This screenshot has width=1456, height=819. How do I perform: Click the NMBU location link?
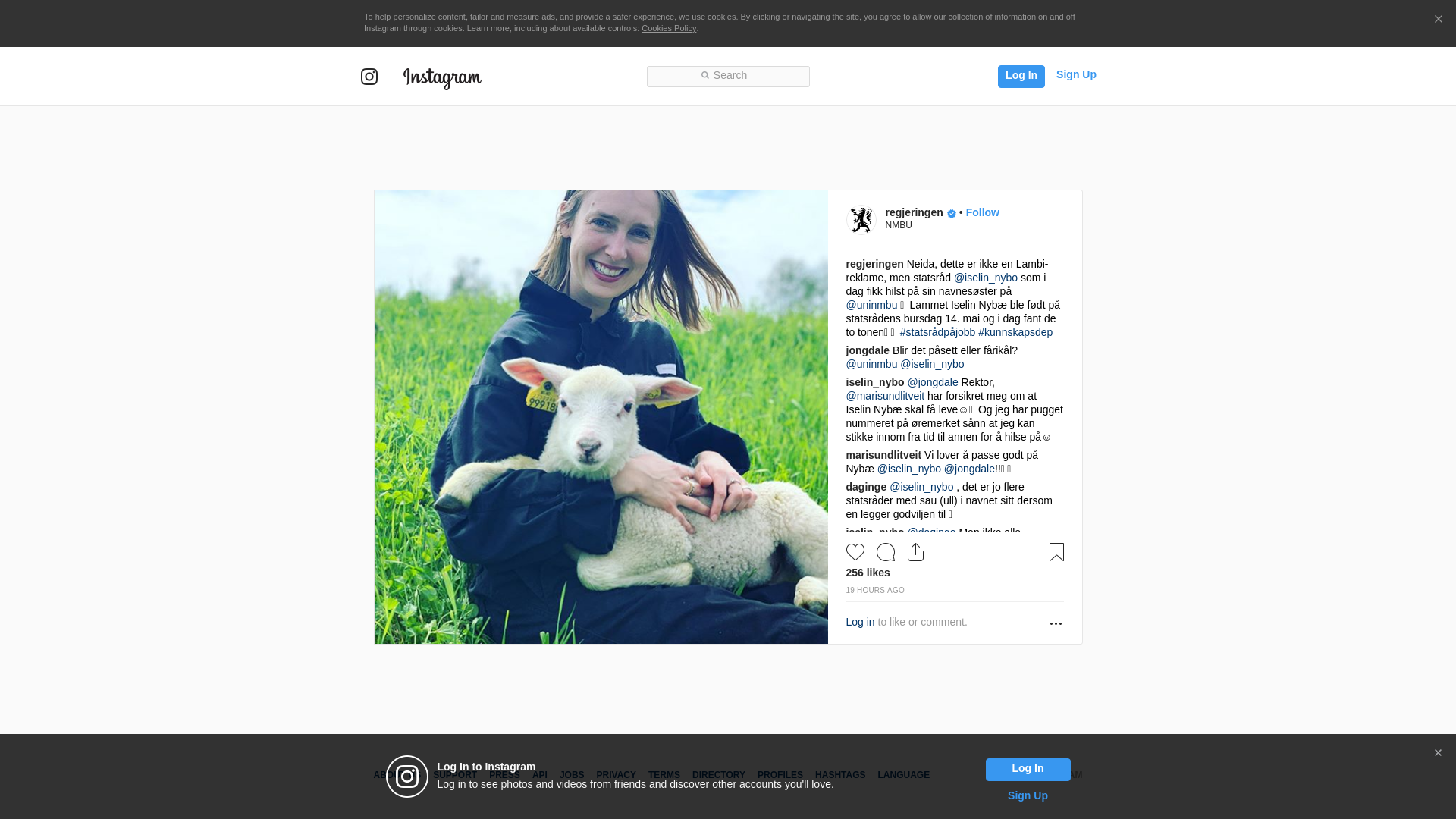(x=899, y=225)
